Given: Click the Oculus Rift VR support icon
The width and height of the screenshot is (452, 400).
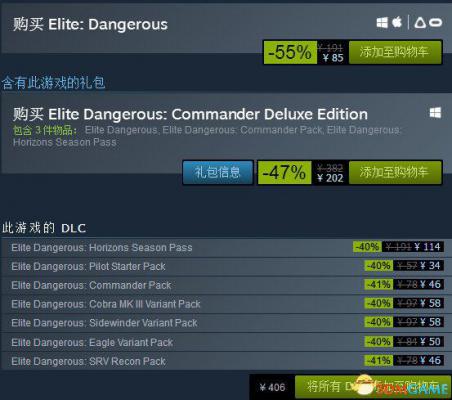Looking at the screenshot, I should 435,23.
